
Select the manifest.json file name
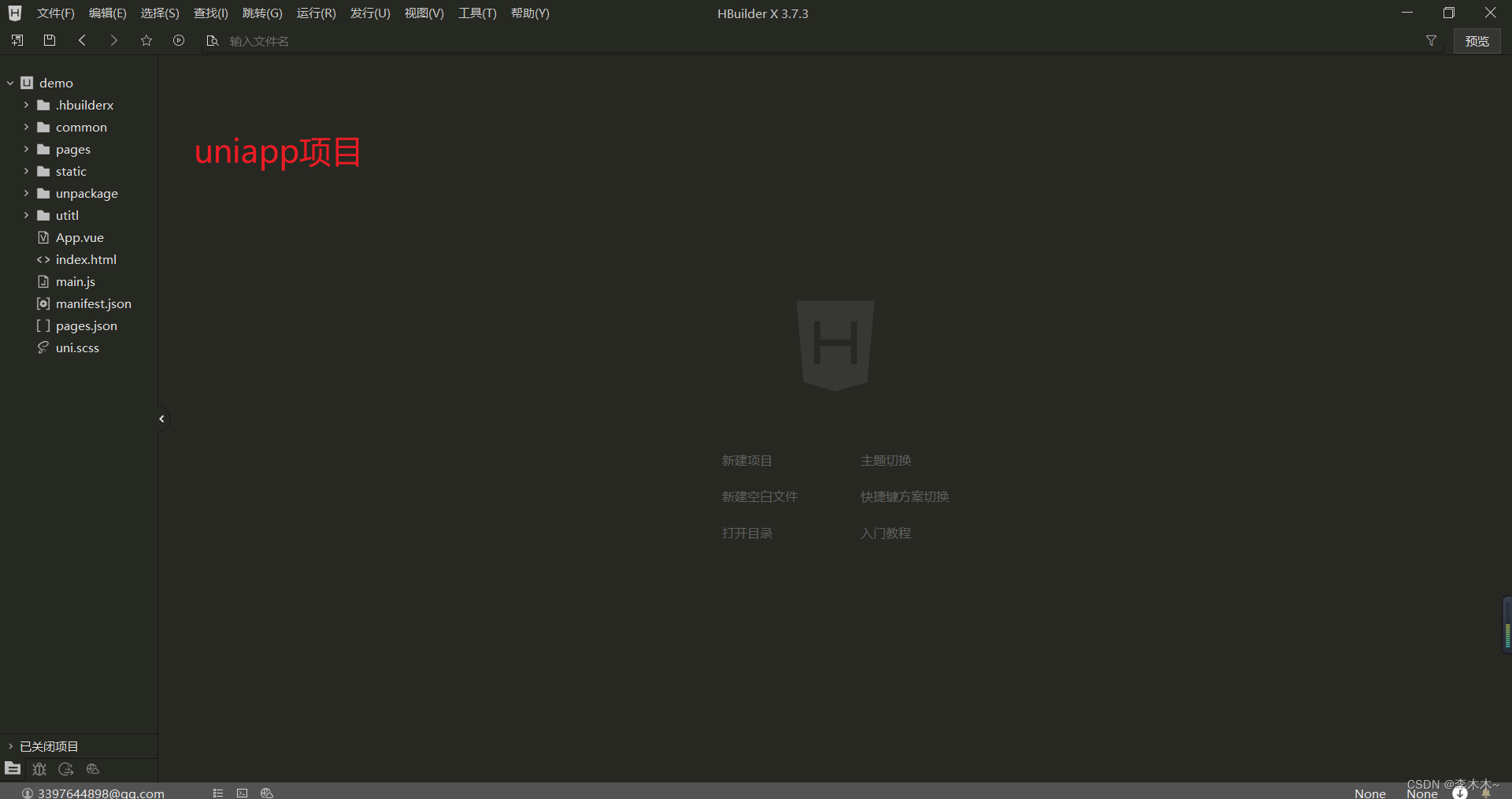(x=94, y=303)
